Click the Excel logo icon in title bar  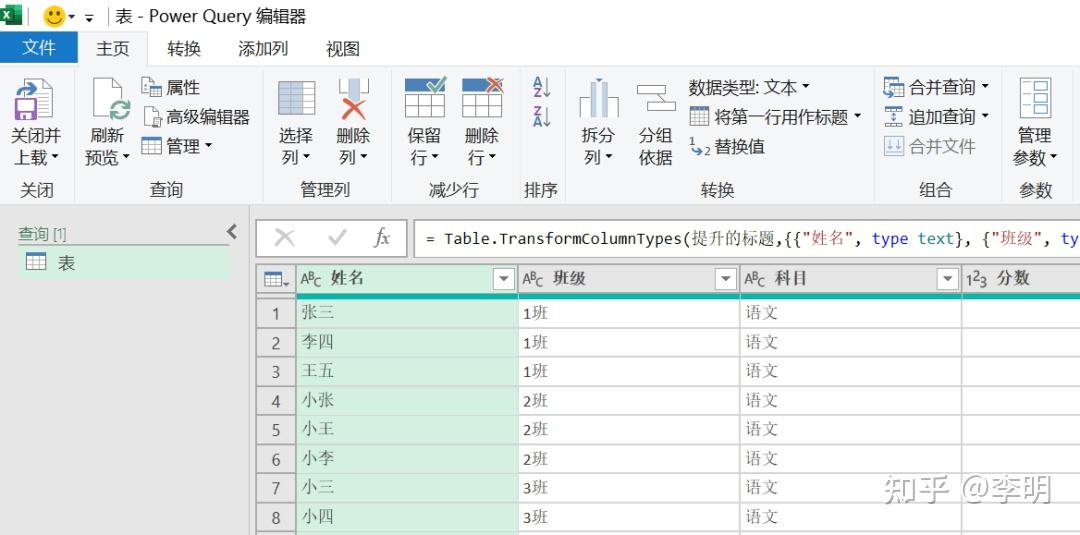(x=11, y=14)
